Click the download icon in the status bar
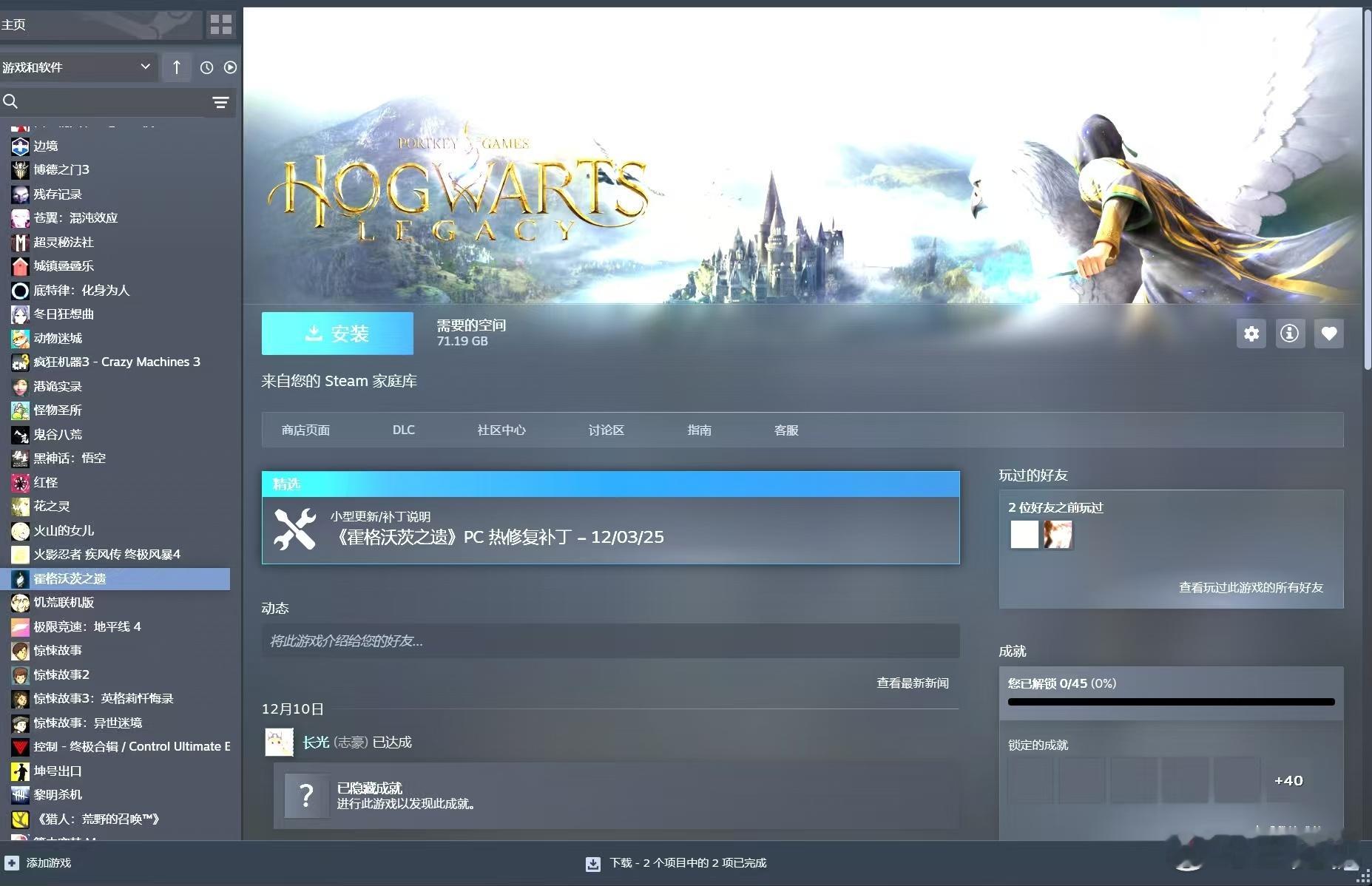 point(593,863)
